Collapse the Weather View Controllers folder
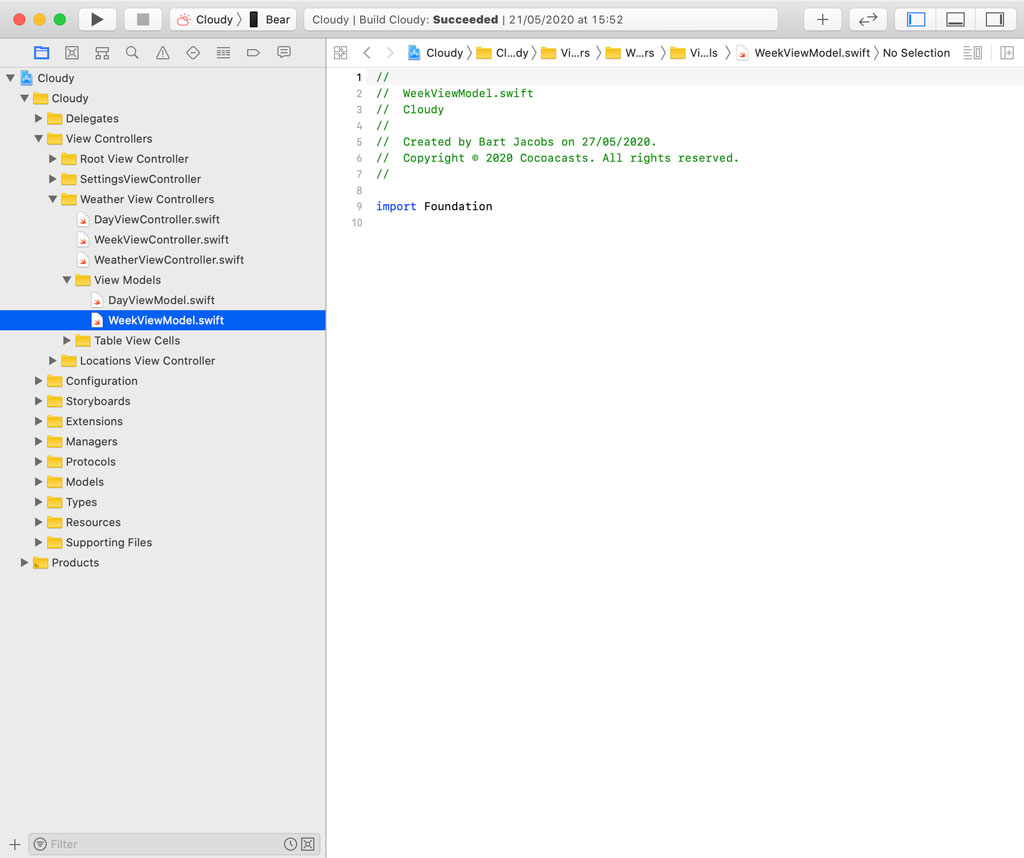This screenshot has width=1024, height=858. (52, 199)
